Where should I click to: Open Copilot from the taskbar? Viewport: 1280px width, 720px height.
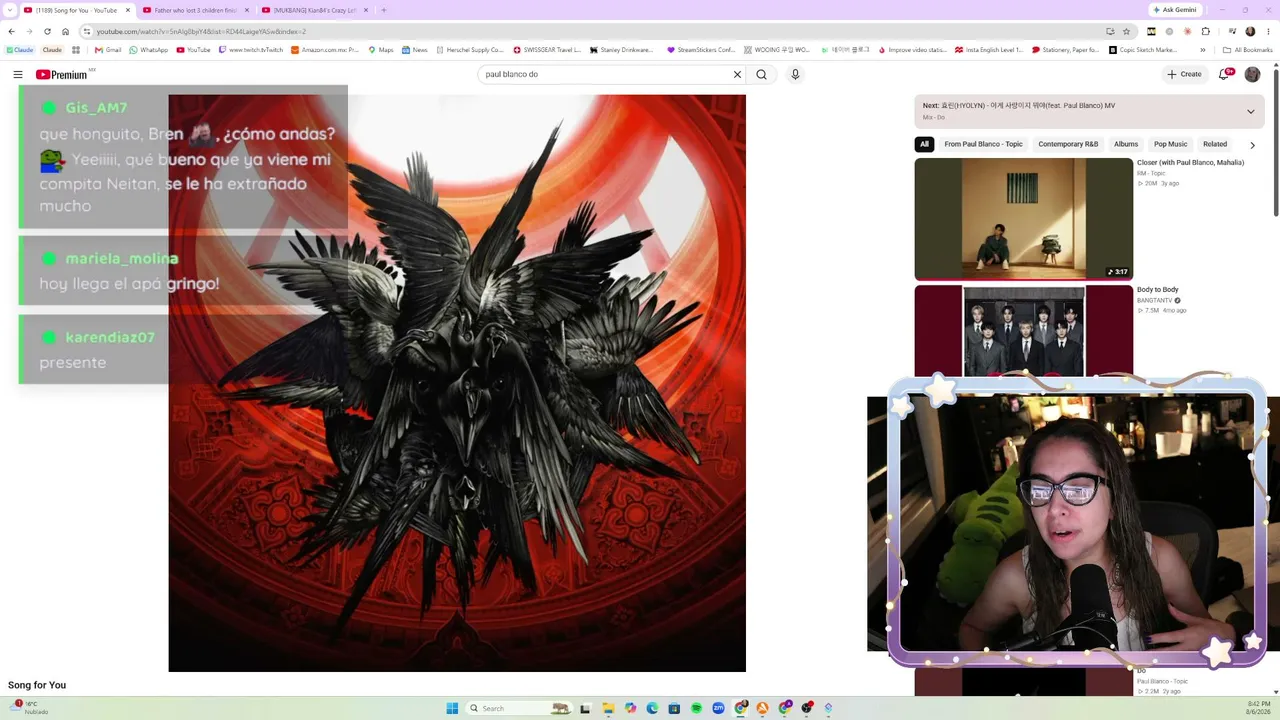pos(630,708)
